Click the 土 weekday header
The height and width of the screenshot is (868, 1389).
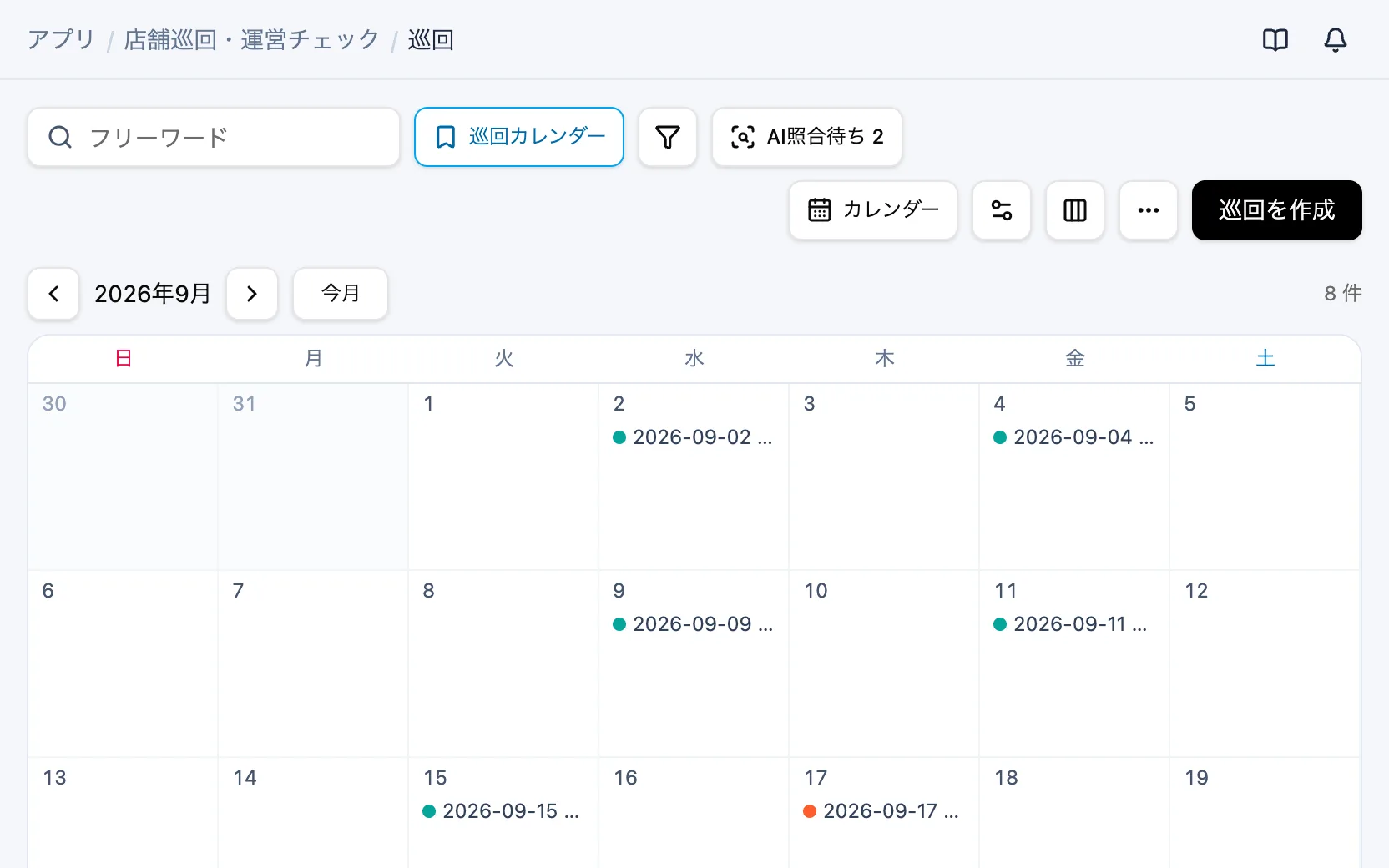coord(1265,359)
